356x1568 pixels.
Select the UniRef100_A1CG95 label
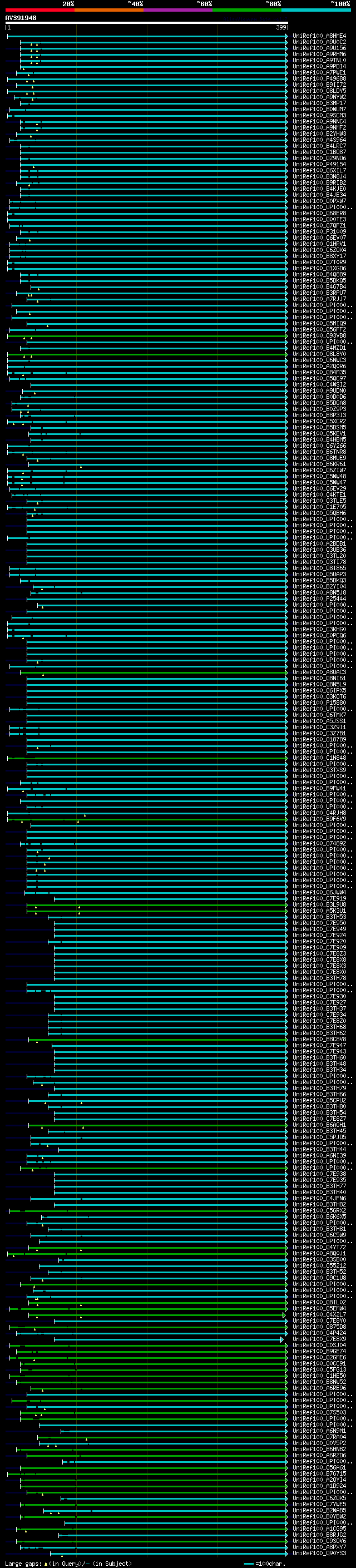click(x=319, y=1529)
